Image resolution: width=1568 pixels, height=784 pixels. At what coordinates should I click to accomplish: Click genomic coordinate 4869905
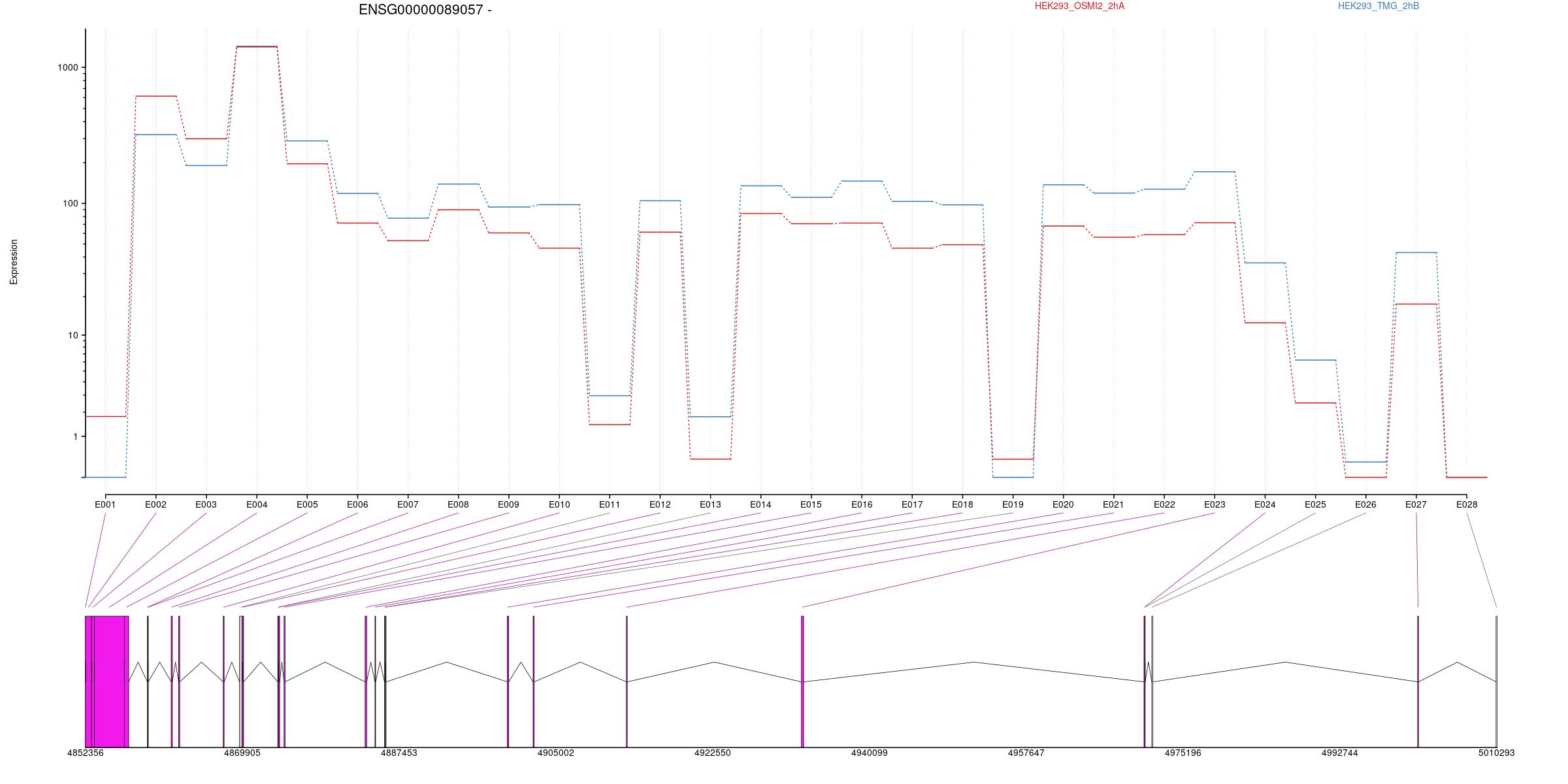coord(242,753)
